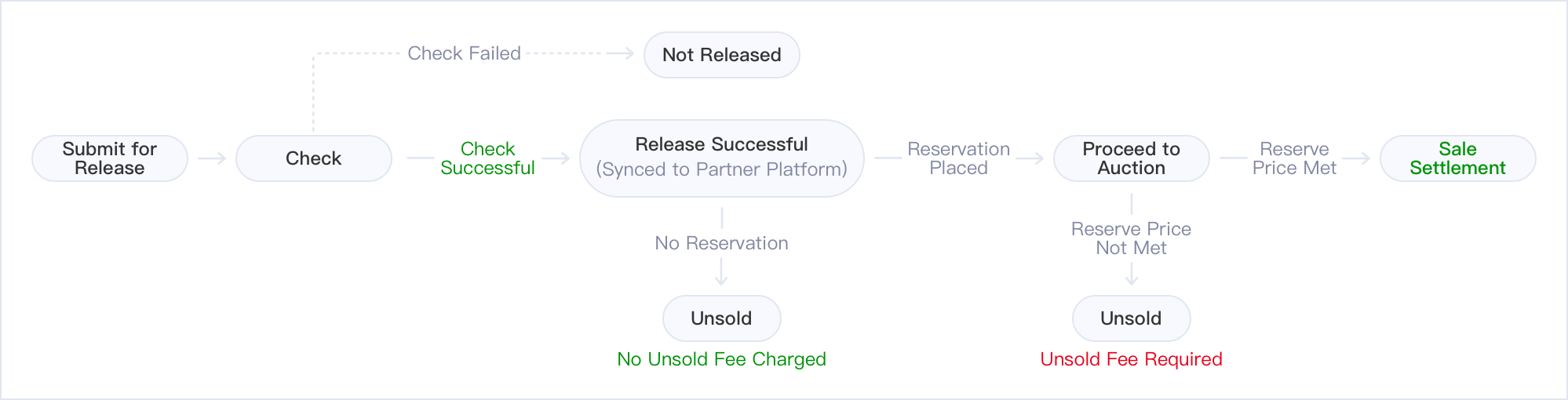Screen dimensions: 1568x400
Task: Click the Unsold node under Reserve Price Not Met
Action: click(x=1132, y=318)
